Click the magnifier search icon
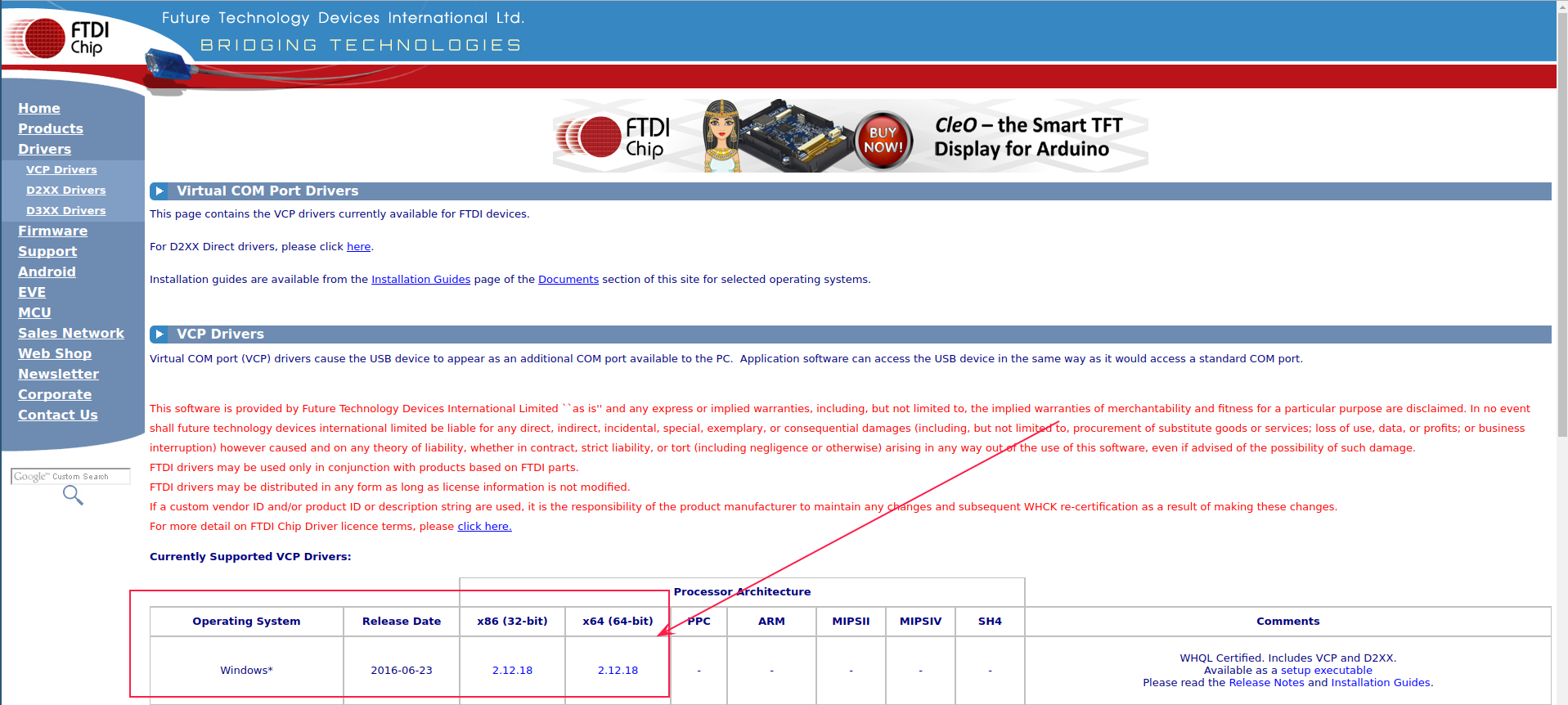The image size is (1568, 705). (73, 495)
